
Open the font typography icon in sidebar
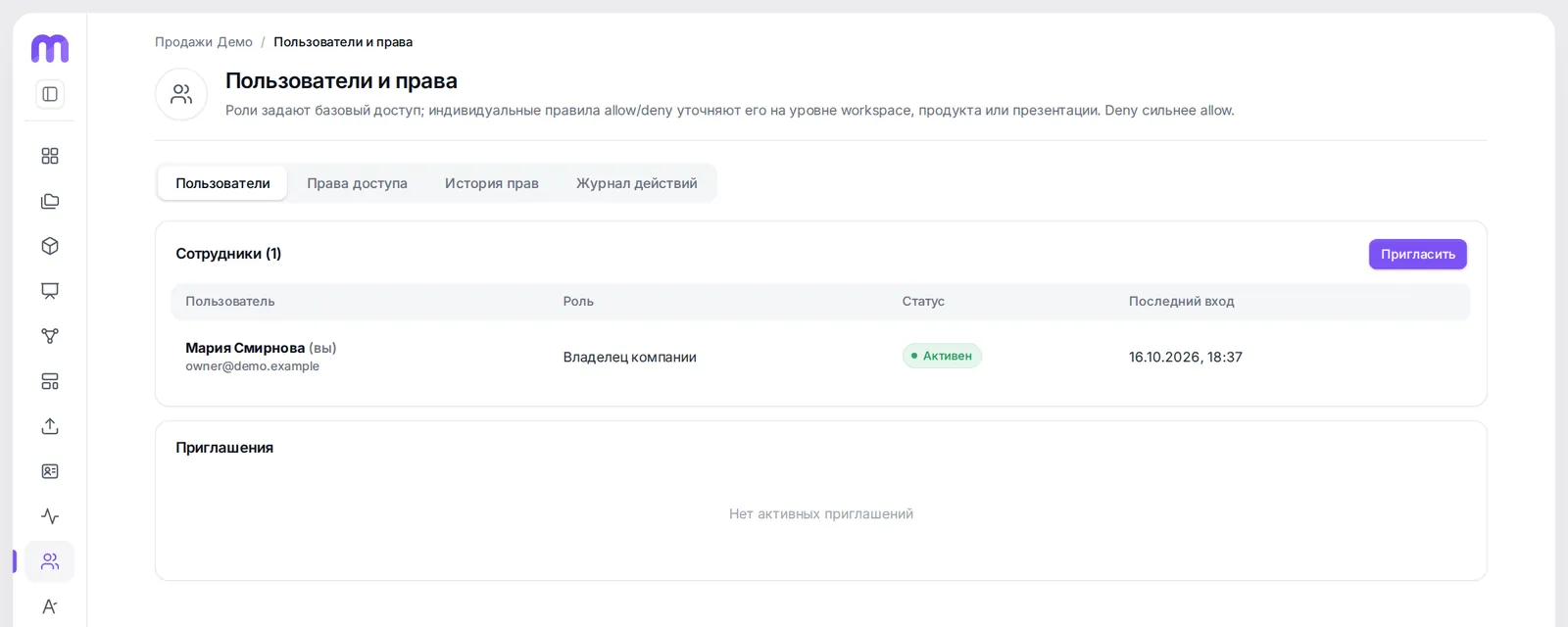(x=50, y=606)
